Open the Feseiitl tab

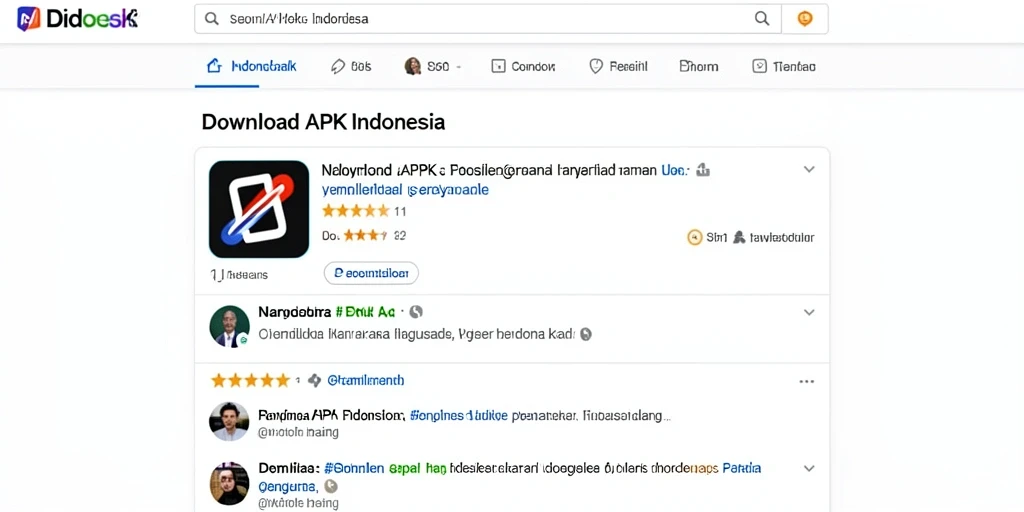tap(618, 66)
